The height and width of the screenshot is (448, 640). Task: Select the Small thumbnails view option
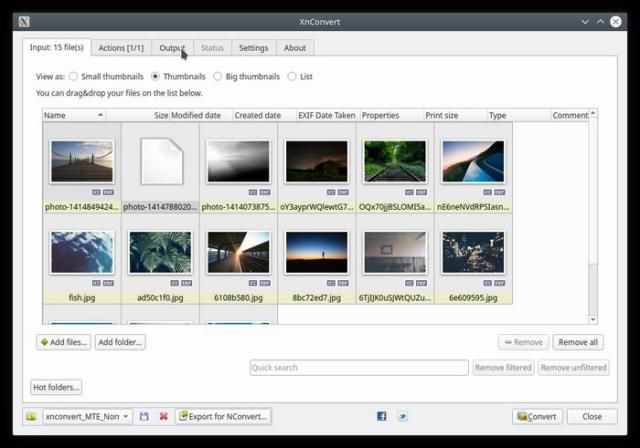pos(74,76)
